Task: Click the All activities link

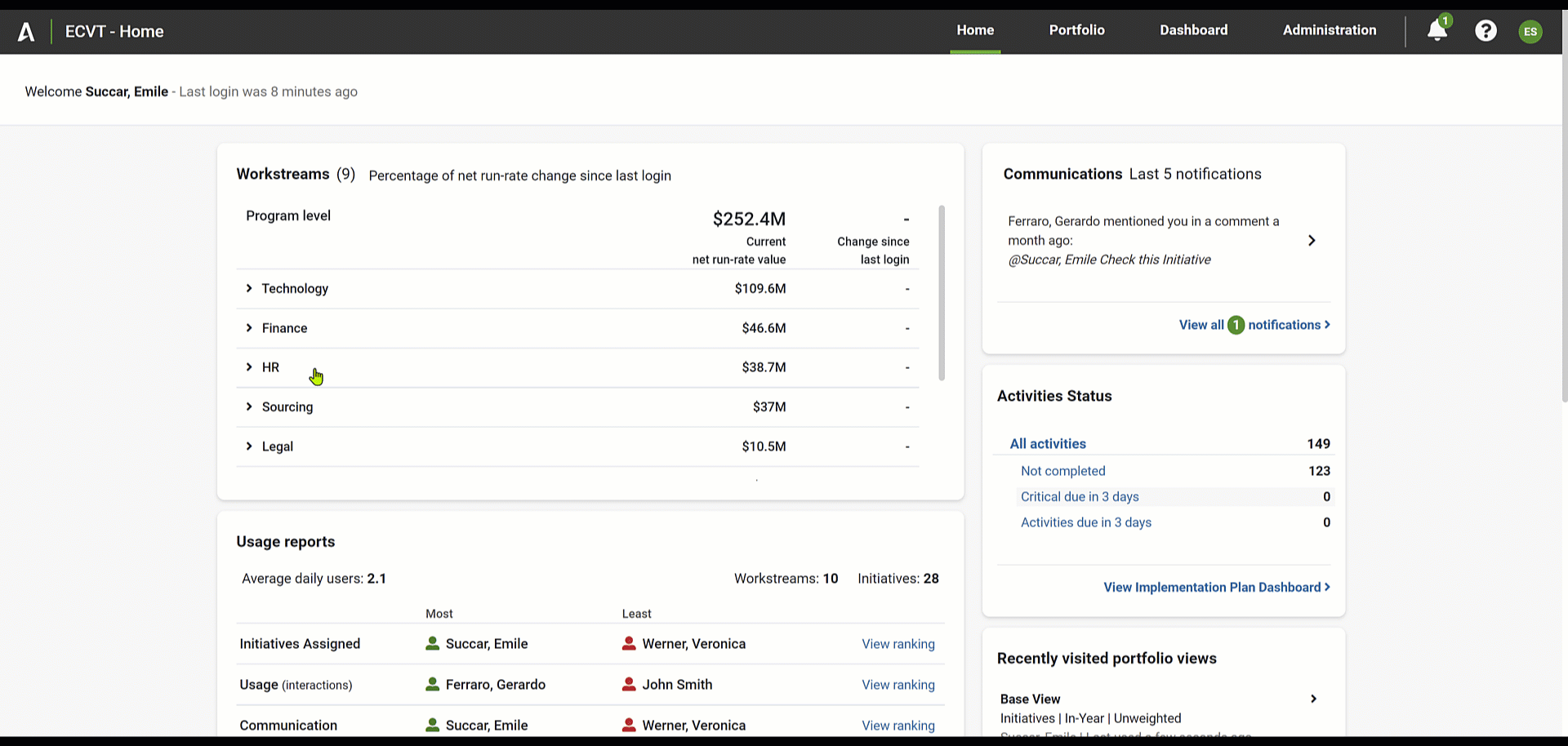Action: pyautogui.click(x=1048, y=444)
